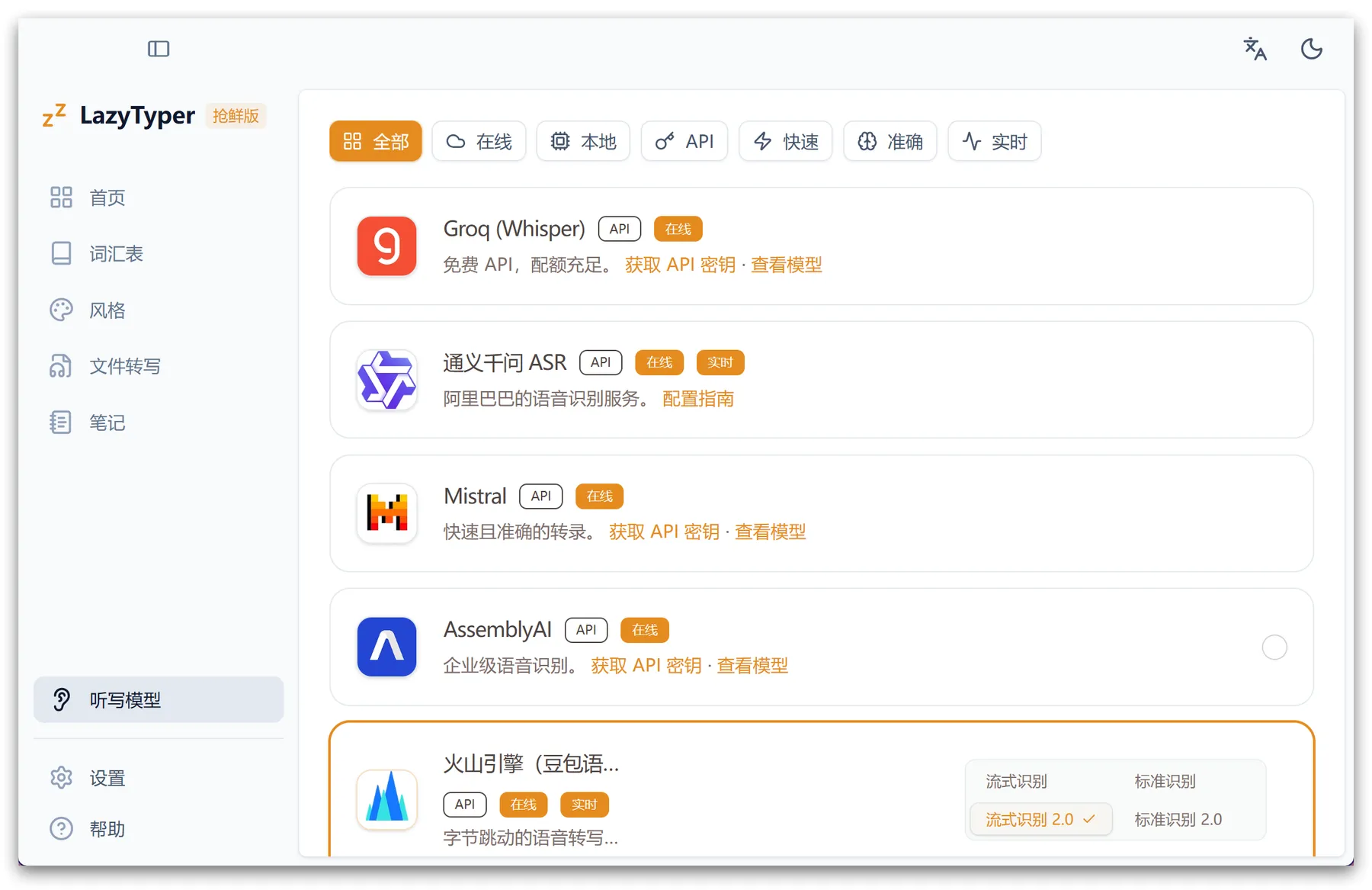Choose 标准识别 2.0 option
This screenshot has height=890, width=1372.
pyautogui.click(x=1178, y=819)
